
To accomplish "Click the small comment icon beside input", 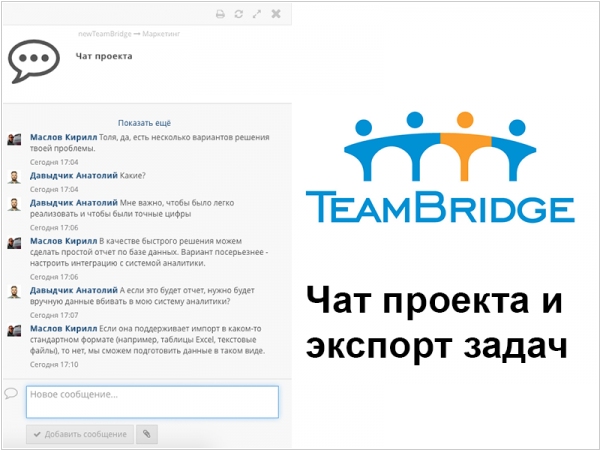I will point(11,393).
